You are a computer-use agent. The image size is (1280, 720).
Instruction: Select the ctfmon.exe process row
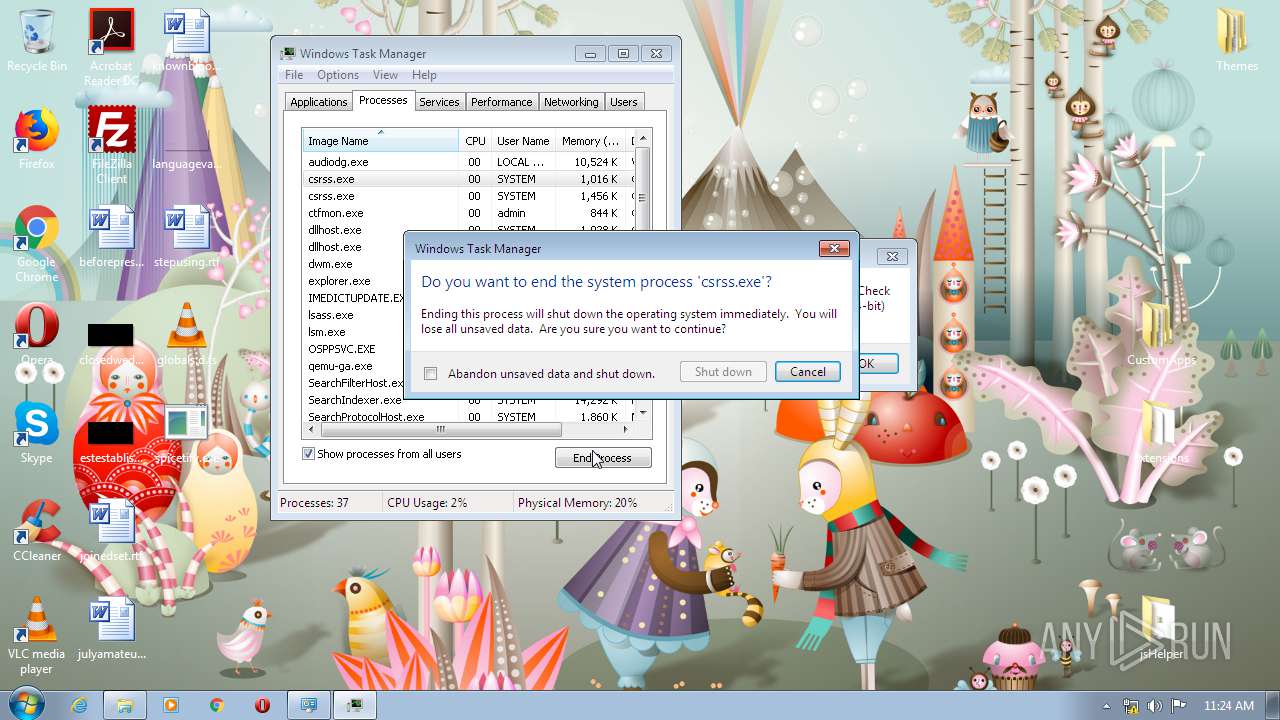click(469, 213)
